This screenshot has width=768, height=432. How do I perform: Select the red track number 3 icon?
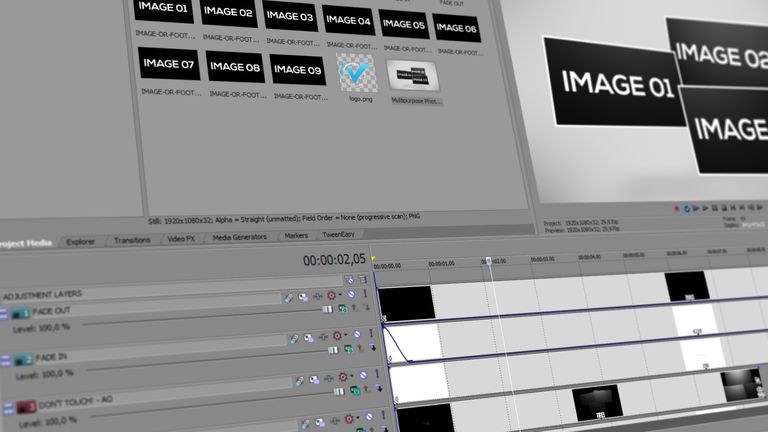tap(26, 407)
